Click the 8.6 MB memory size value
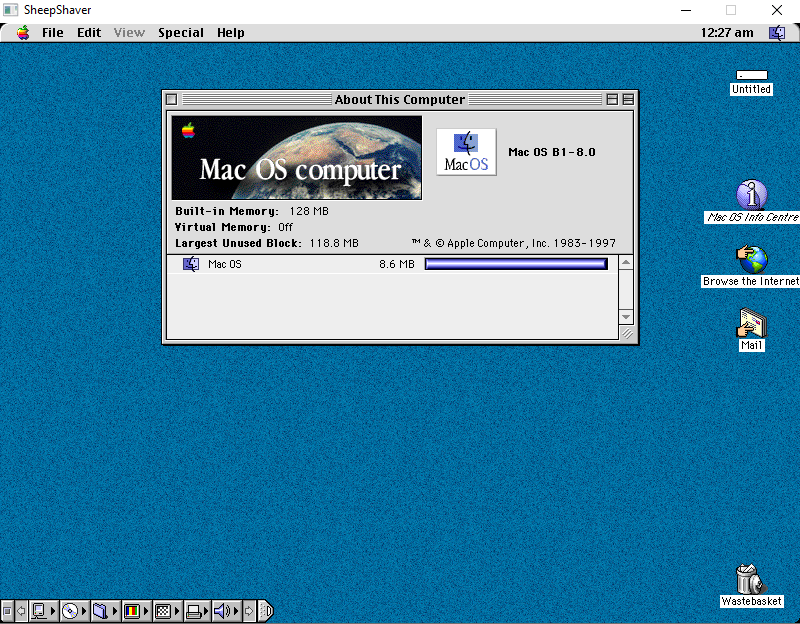The width and height of the screenshot is (800, 624). click(396, 264)
